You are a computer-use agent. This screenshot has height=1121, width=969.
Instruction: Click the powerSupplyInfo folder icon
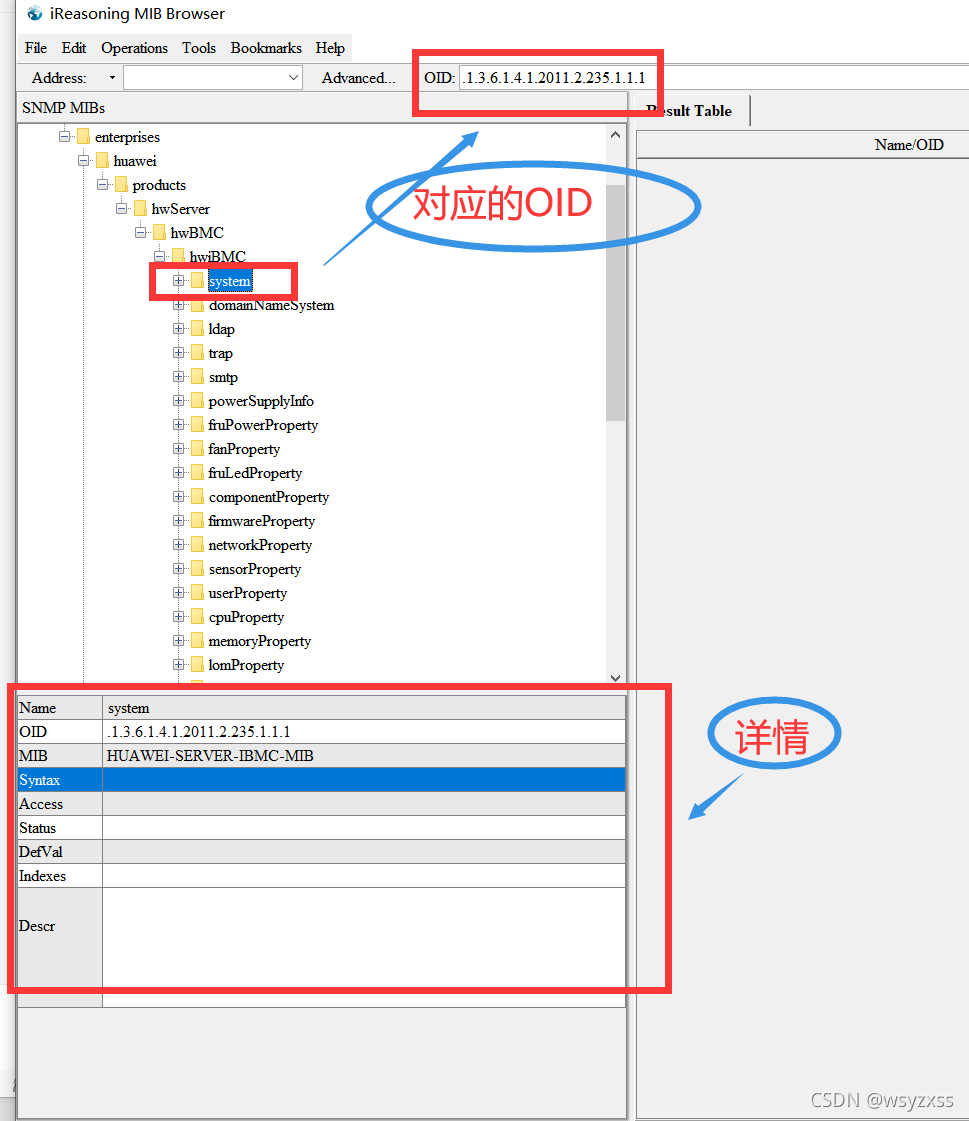point(197,400)
